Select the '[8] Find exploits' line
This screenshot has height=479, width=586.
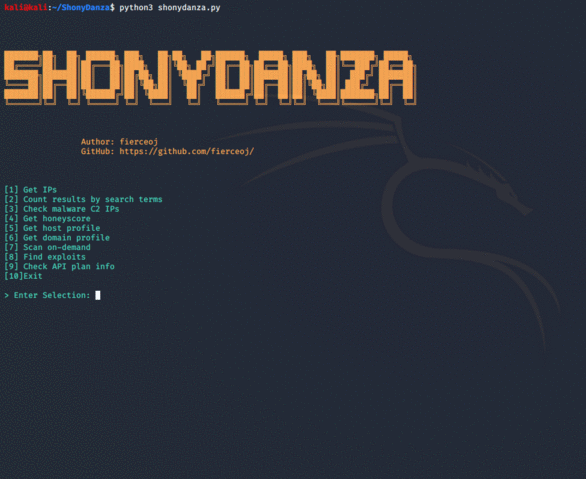click(45, 257)
